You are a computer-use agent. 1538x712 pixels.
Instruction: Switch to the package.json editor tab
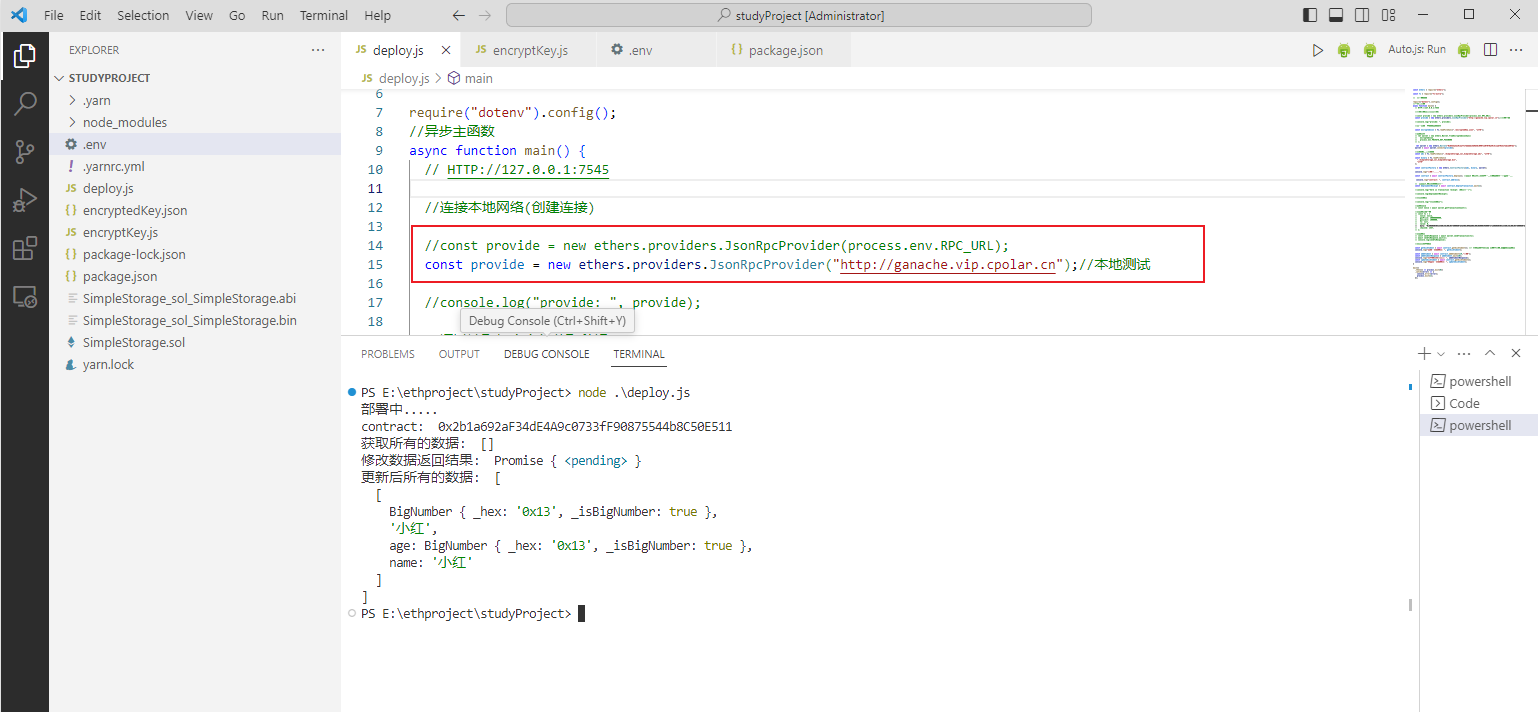tap(785, 50)
